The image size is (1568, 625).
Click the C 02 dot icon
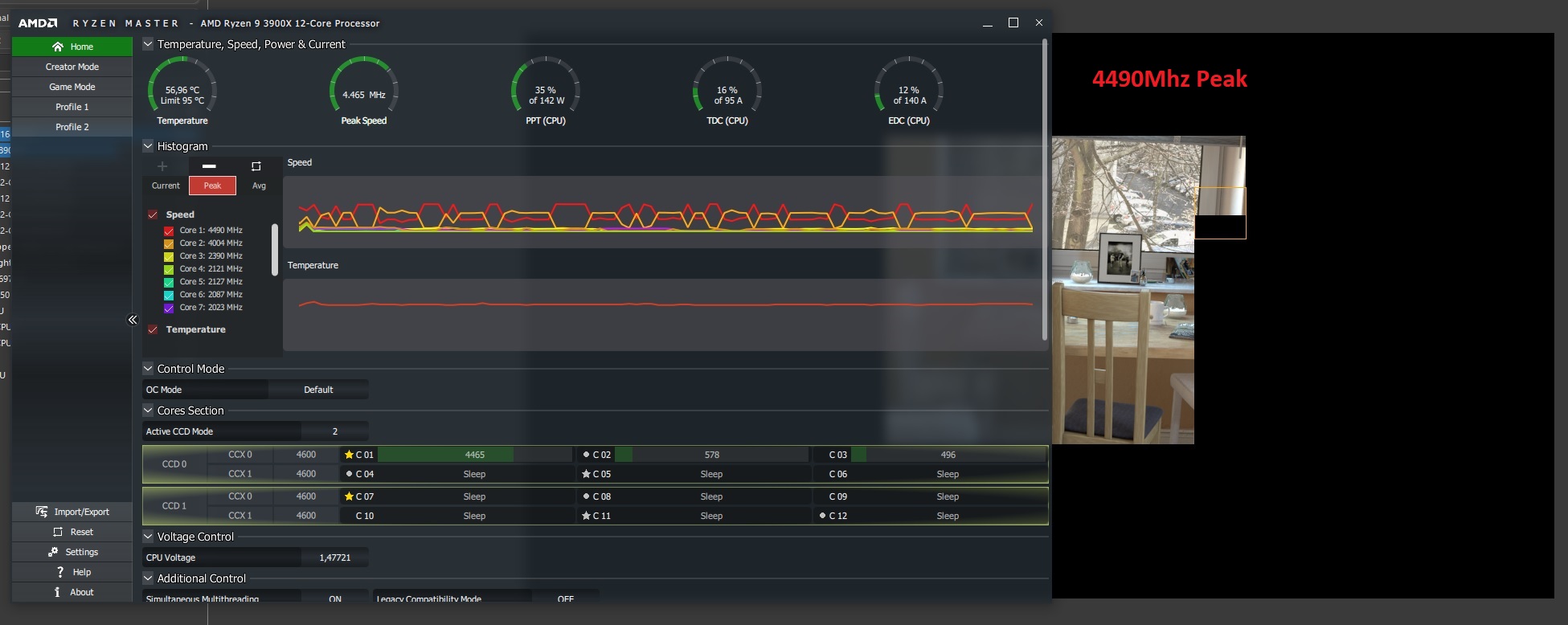point(586,455)
